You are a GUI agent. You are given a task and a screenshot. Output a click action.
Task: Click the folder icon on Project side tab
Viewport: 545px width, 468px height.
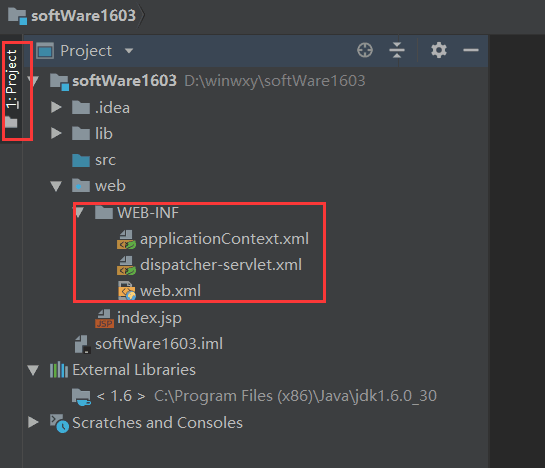coord(11,122)
